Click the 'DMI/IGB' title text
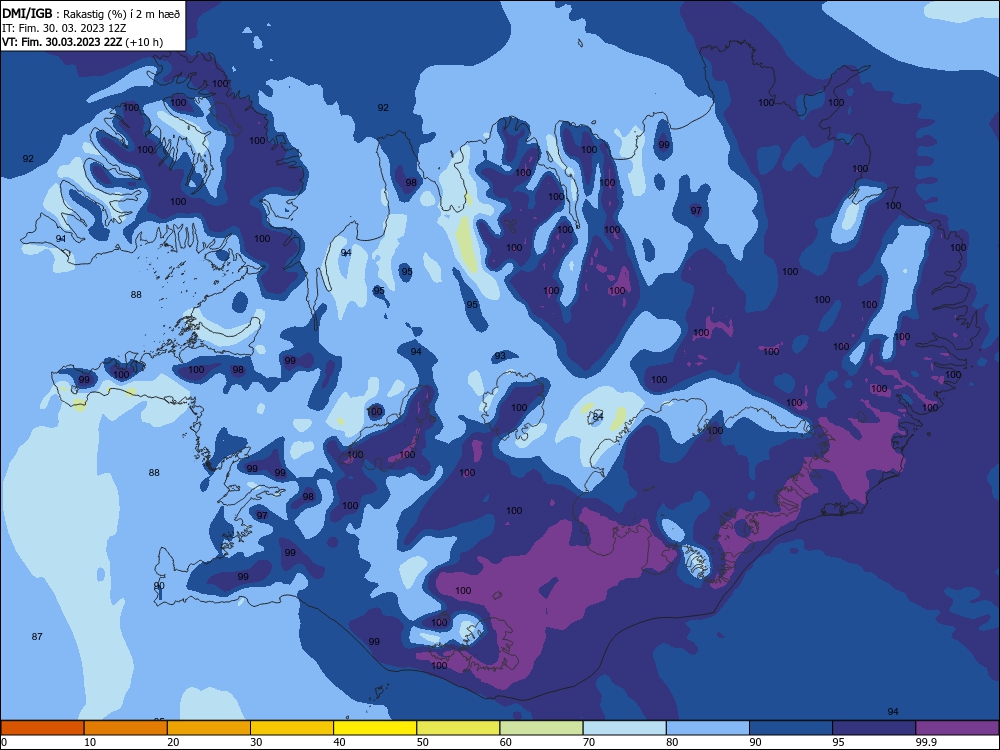The image size is (1000, 750). point(27,13)
